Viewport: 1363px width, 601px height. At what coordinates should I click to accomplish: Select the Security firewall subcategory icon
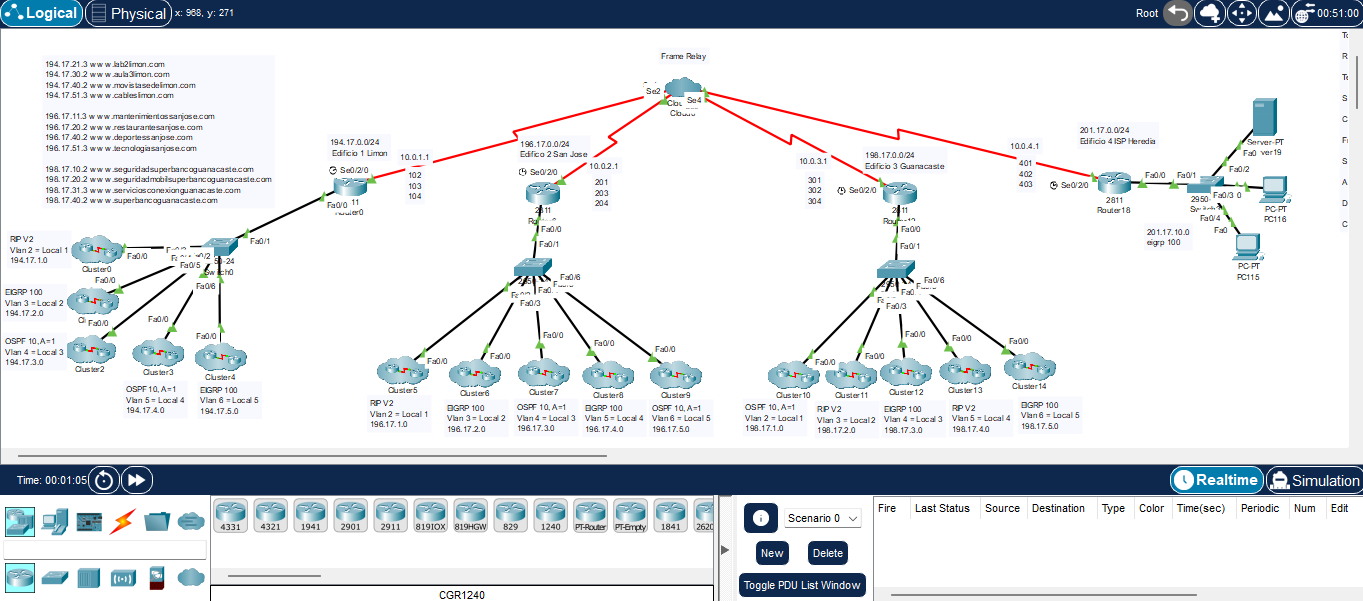[x=157, y=577]
